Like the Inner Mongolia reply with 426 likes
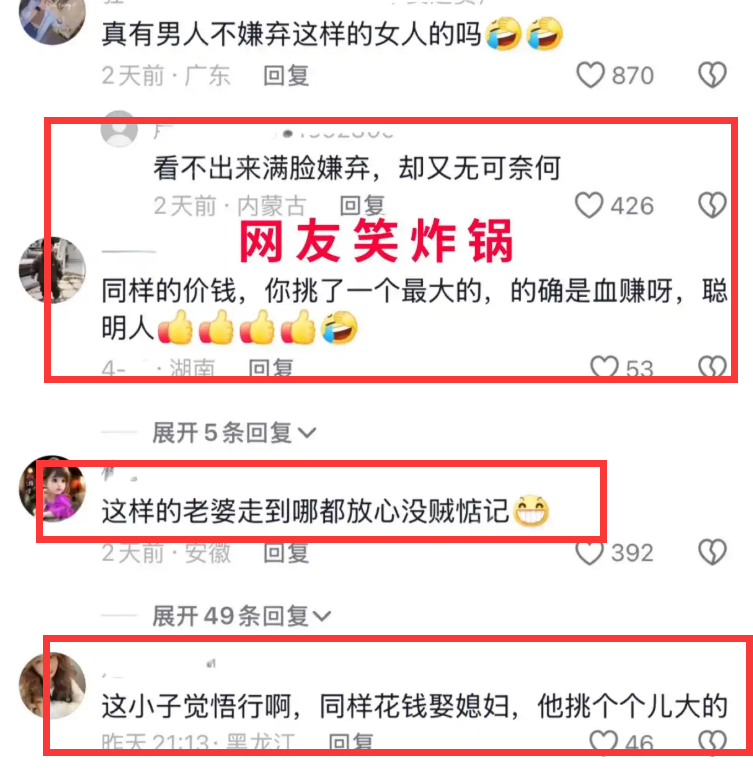 coord(589,205)
